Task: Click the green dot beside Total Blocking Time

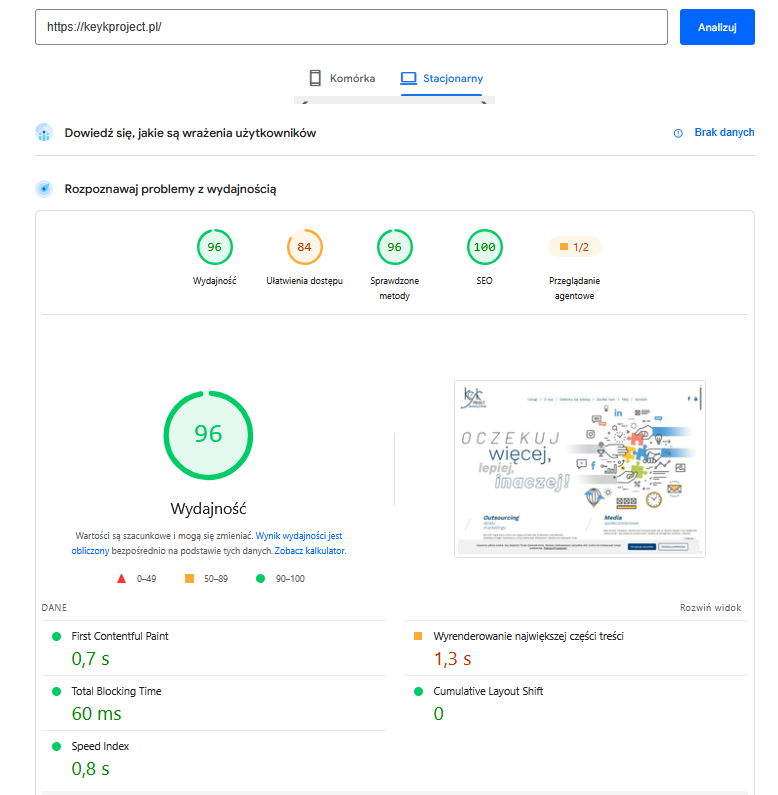Action: [x=56, y=691]
